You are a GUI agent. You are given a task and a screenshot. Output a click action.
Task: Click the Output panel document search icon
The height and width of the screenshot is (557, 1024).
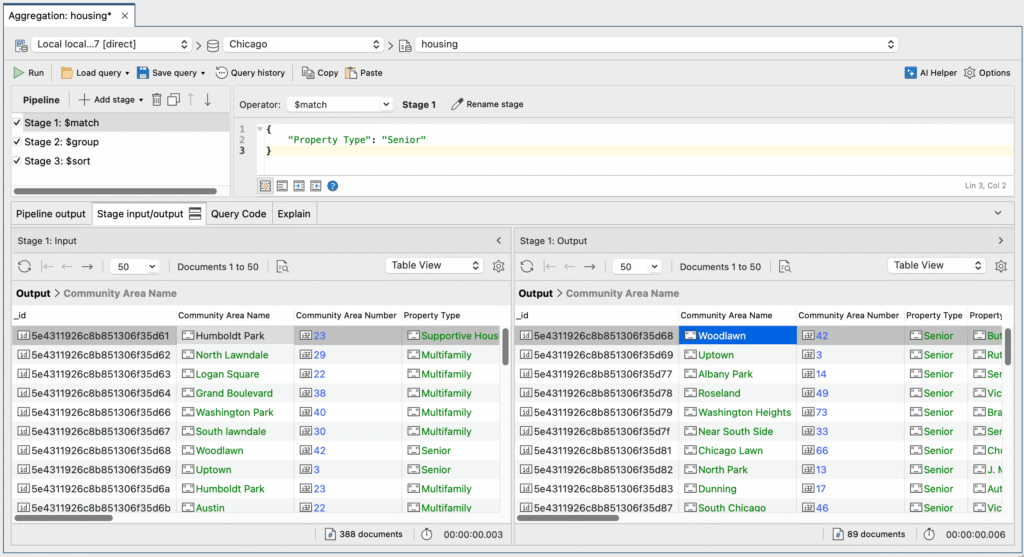coord(785,266)
